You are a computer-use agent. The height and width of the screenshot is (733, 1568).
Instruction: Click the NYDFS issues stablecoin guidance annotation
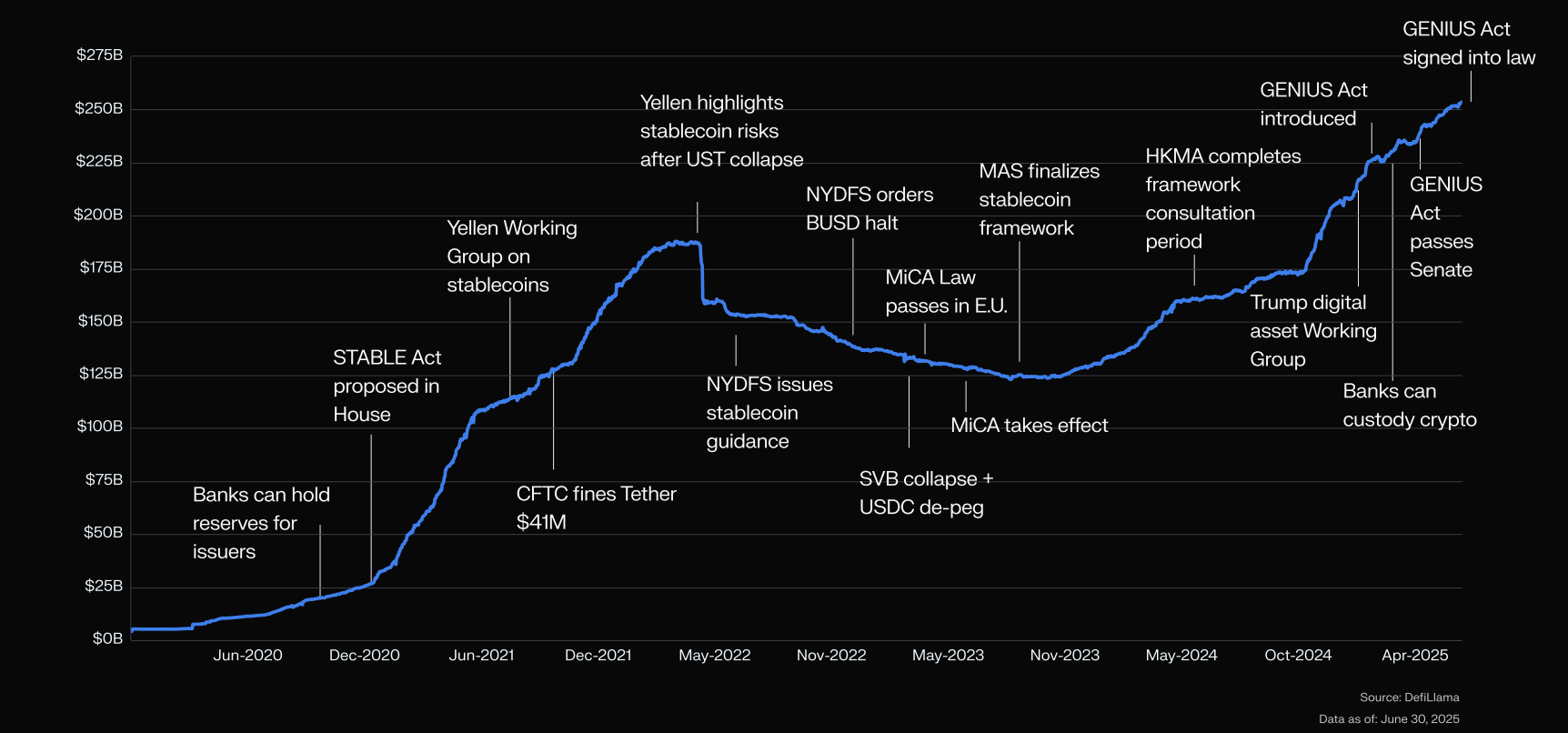tap(769, 413)
